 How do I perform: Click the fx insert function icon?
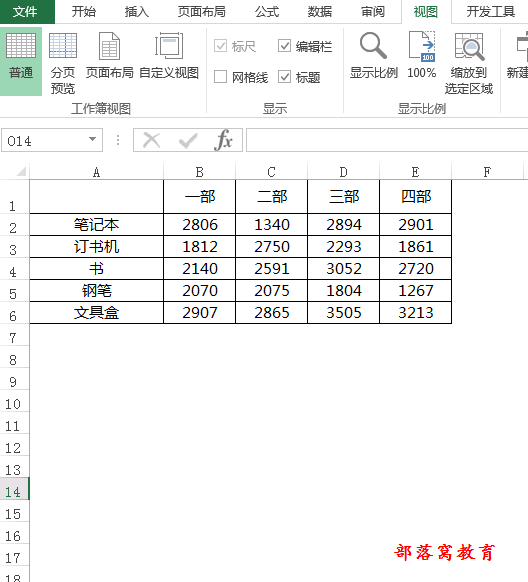click(223, 140)
